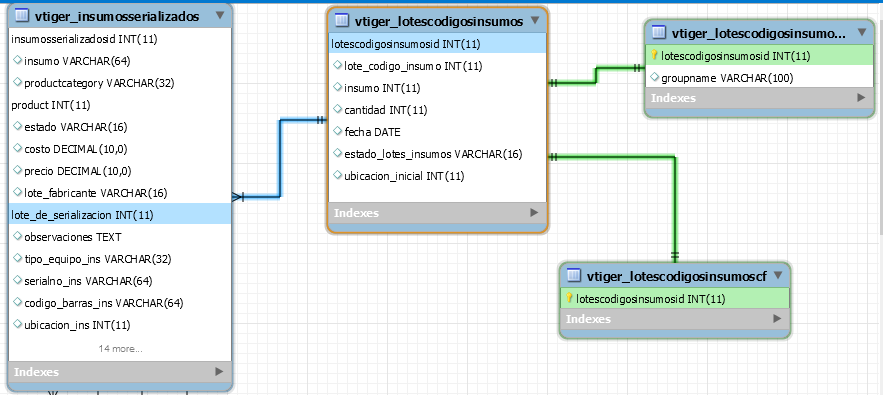Click the table icon of vtiger_lotescodigosinsumos

pyautogui.click(x=342, y=21)
